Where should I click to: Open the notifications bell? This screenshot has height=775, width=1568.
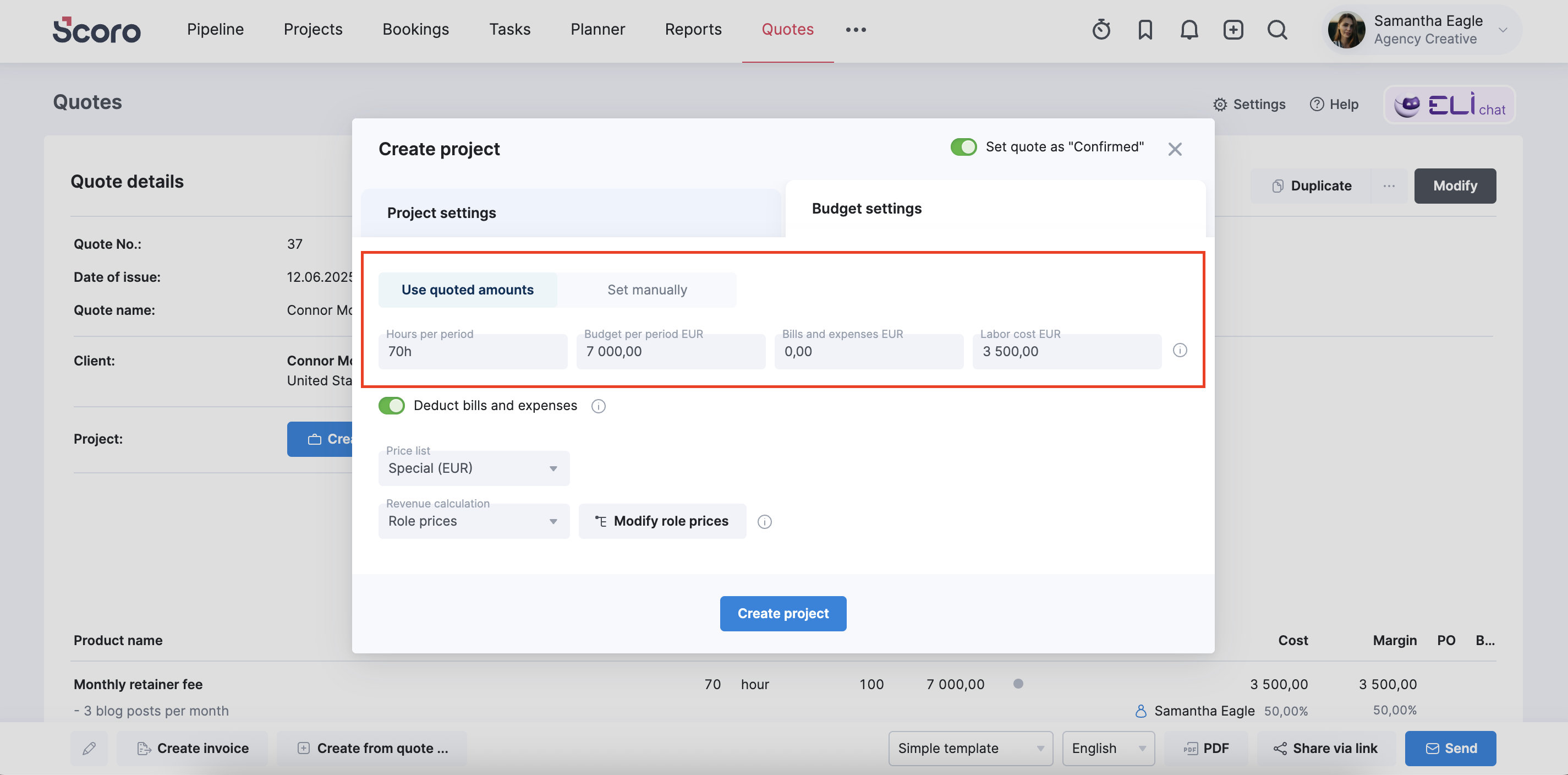tap(1189, 29)
